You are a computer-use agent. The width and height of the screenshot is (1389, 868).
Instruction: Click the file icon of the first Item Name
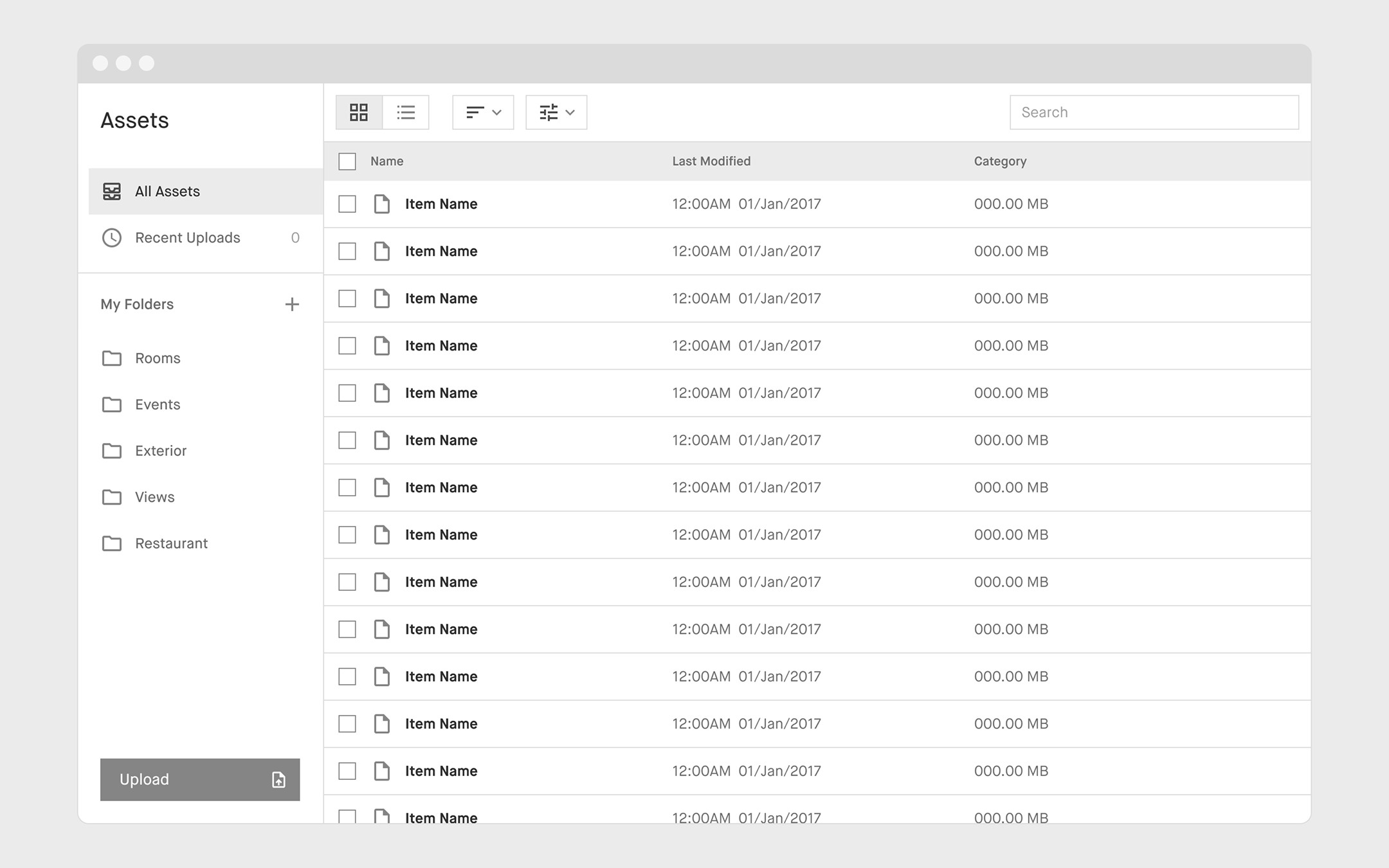[382, 203]
